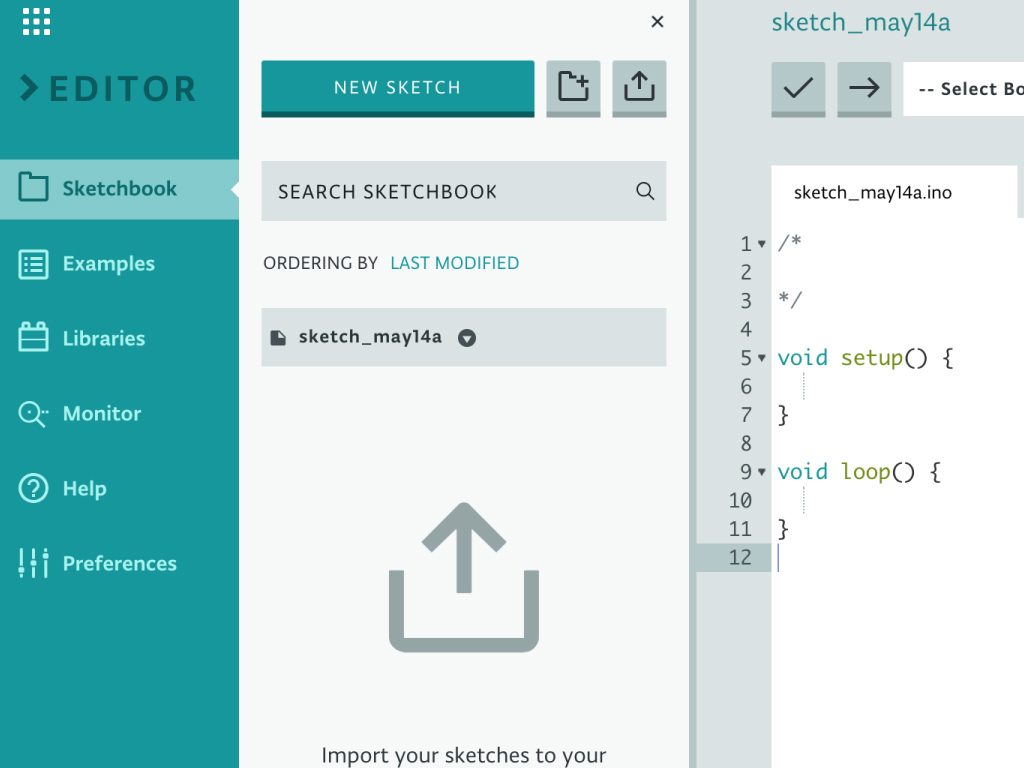Screen dimensions: 1024x768
Task: Collapse the comment fold at line 1
Action: tap(761, 244)
